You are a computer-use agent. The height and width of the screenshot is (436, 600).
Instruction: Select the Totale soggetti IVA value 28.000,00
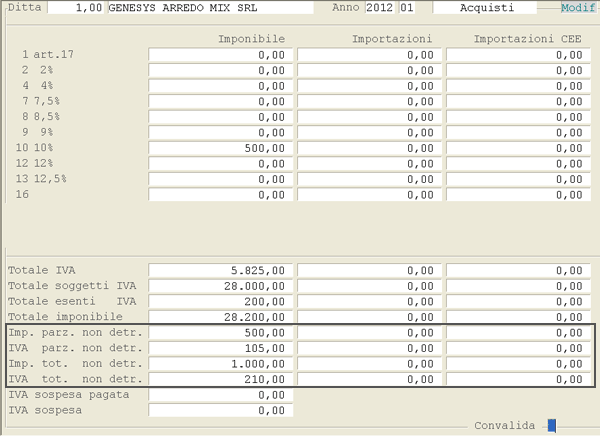point(220,286)
